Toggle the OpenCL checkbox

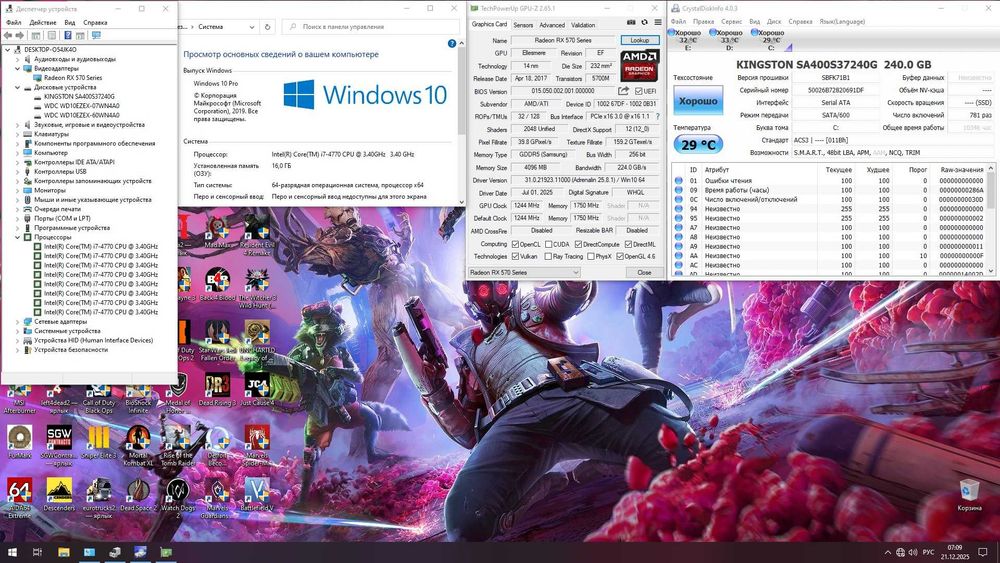click(x=515, y=244)
